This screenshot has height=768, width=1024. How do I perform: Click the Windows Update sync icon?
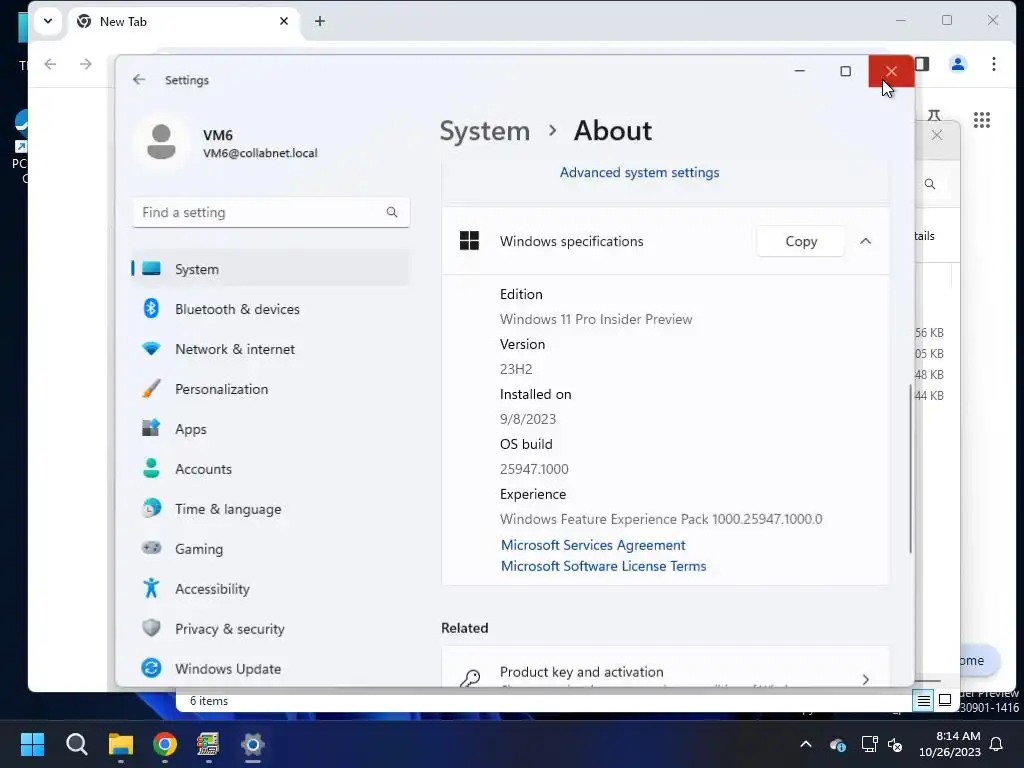[x=151, y=668]
